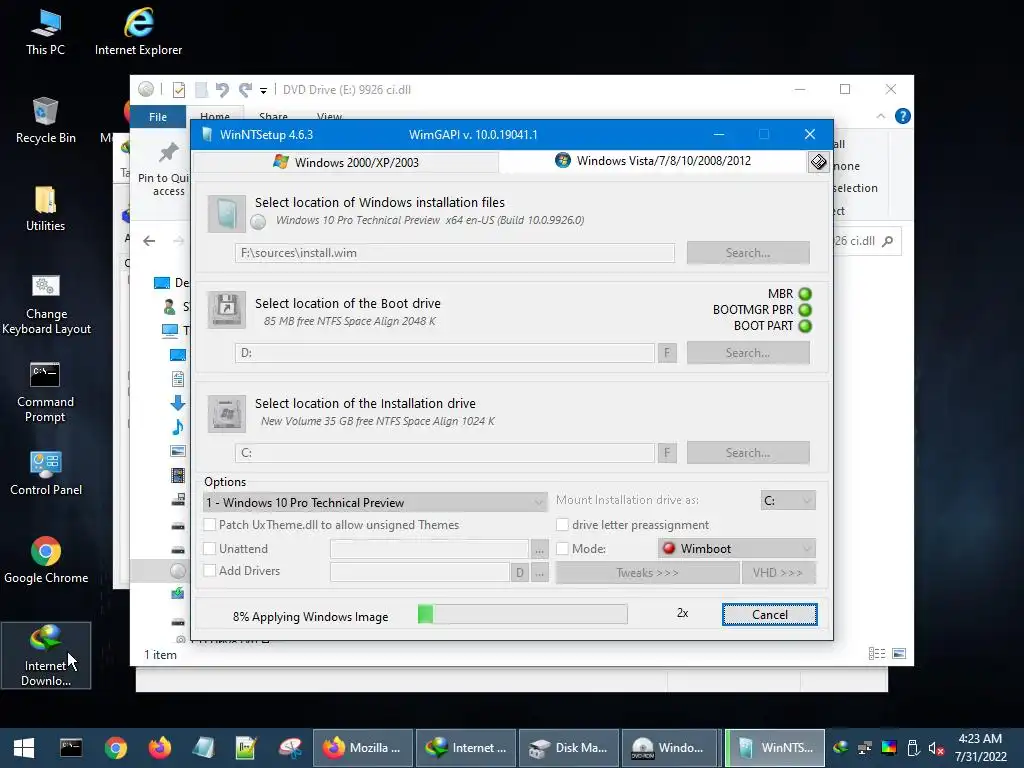Cancel the Windows image application
1024x768 pixels.
(769, 615)
